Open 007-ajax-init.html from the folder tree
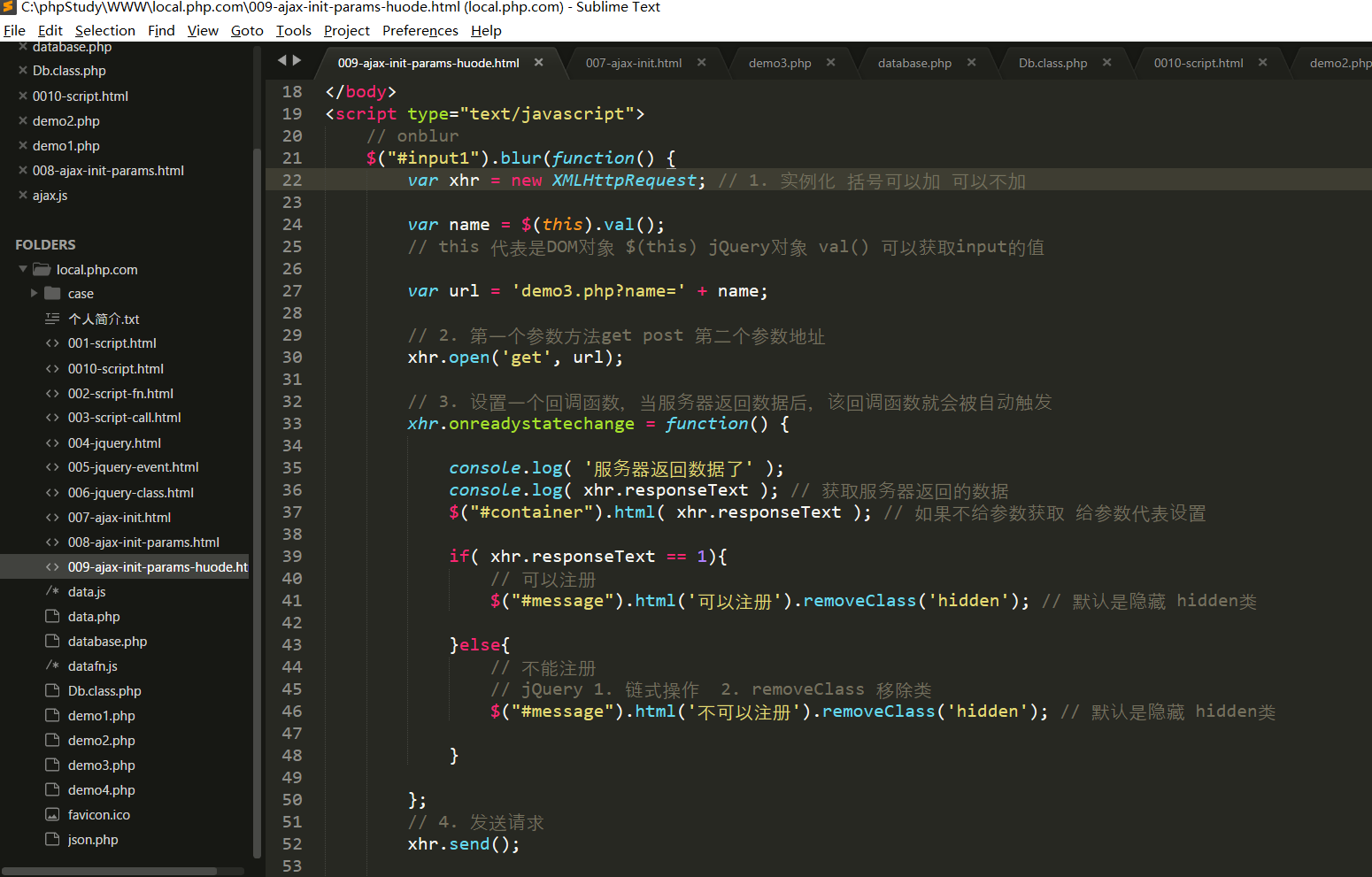 click(x=119, y=518)
